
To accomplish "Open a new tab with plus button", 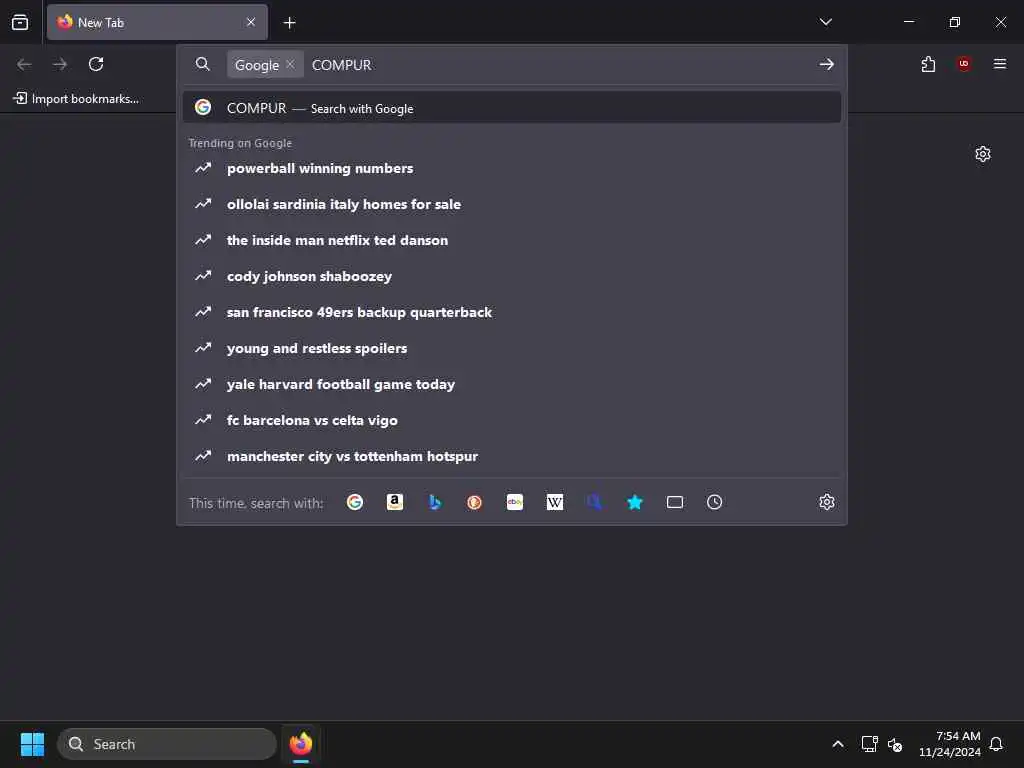I will (x=289, y=23).
